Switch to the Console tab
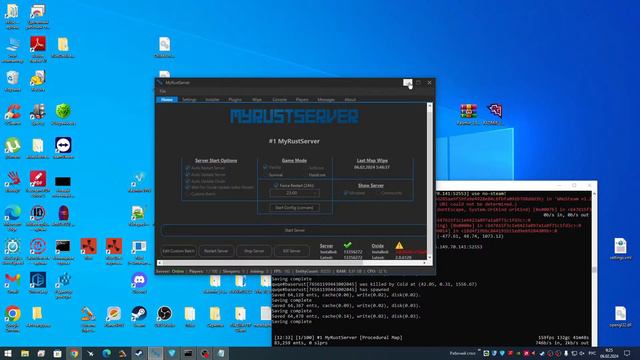The width and height of the screenshot is (640, 360). (x=279, y=100)
